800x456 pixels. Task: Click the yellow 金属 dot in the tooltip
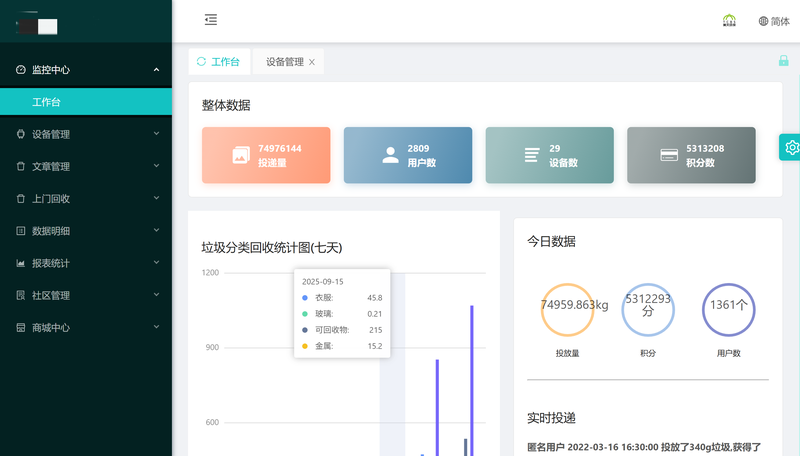(x=305, y=346)
